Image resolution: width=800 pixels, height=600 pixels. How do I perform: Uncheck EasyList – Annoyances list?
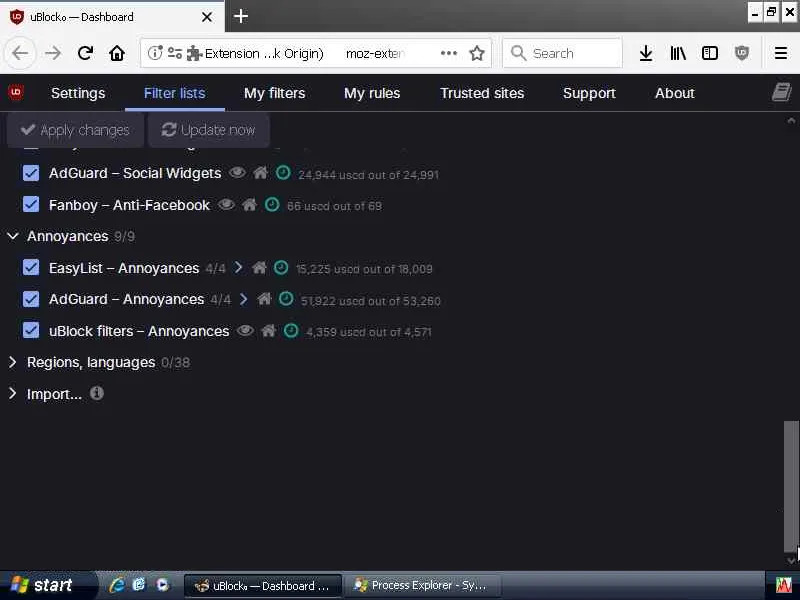click(x=31, y=267)
